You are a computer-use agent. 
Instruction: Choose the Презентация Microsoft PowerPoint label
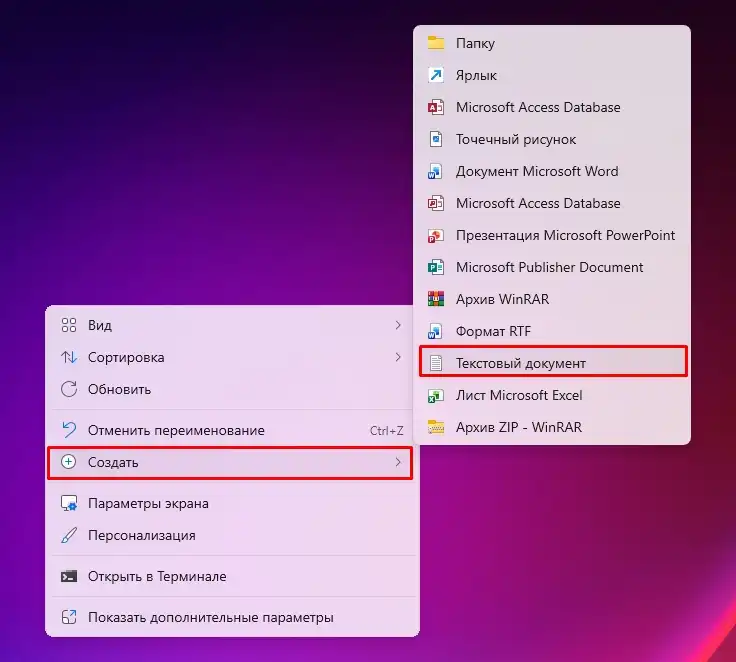tap(565, 235)
